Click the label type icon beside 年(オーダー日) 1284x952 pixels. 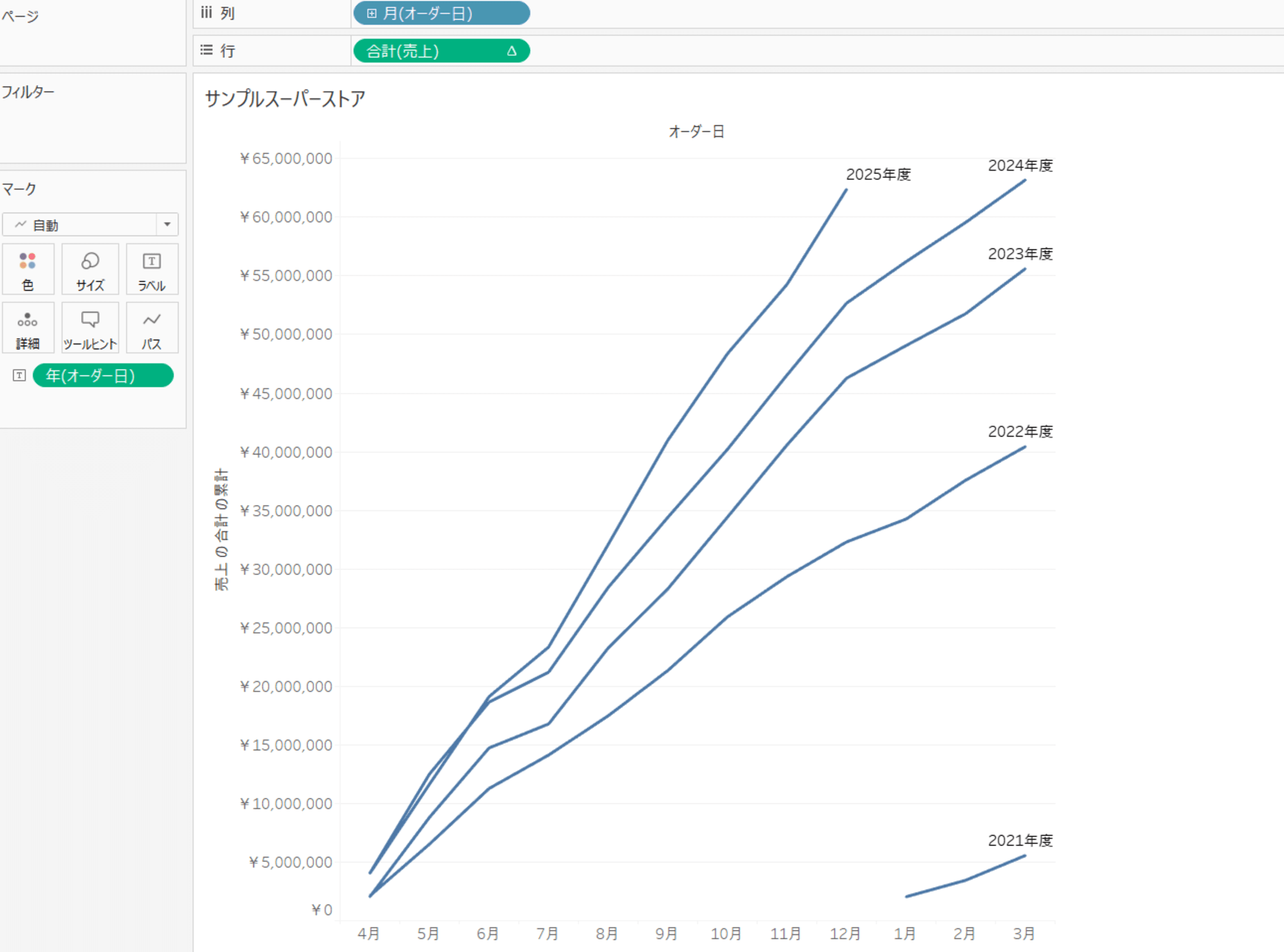(19, 376)
